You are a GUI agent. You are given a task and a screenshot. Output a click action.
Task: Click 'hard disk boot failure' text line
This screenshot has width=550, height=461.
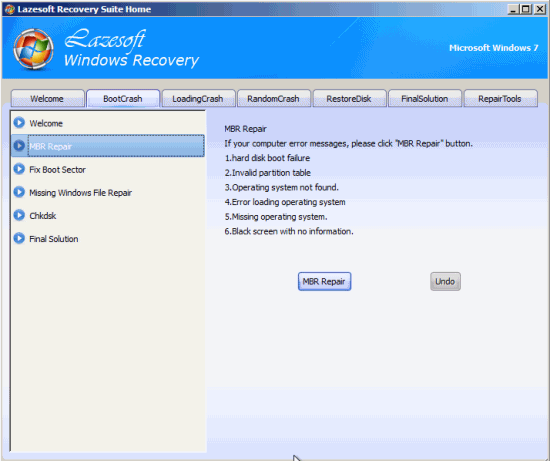[267, 158]
